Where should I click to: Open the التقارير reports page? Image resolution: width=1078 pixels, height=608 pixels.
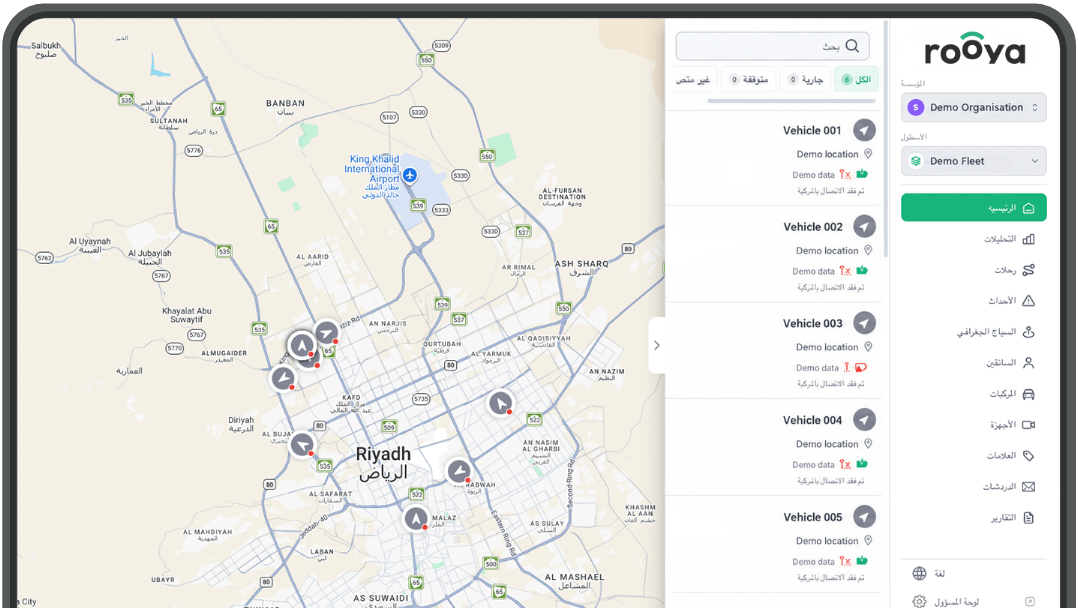pos(1013,517)
